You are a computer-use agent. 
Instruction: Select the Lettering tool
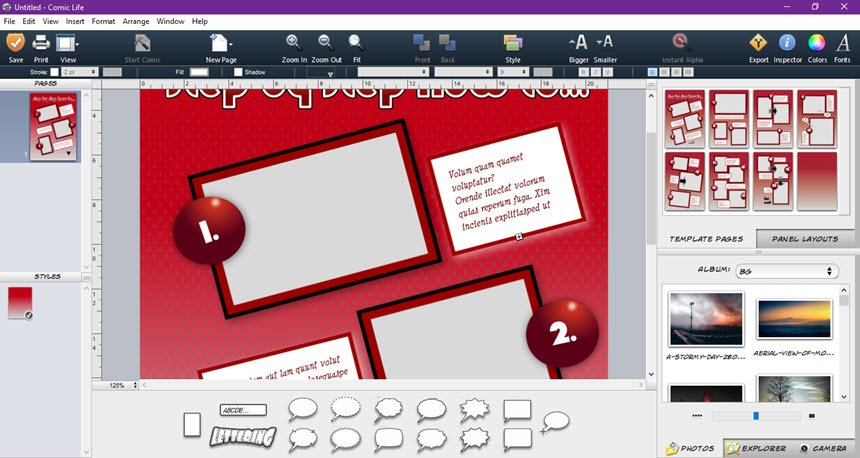[x=243, y=437]
